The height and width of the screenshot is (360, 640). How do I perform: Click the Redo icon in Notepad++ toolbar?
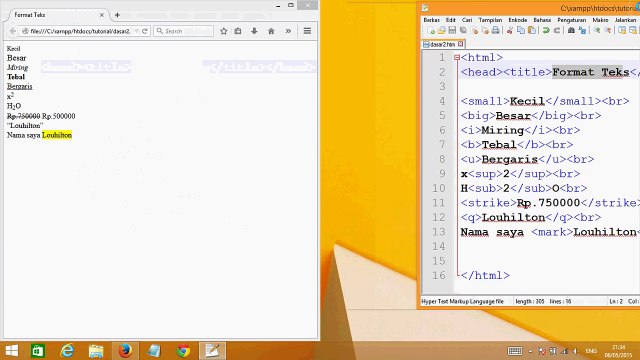point(557,31)
